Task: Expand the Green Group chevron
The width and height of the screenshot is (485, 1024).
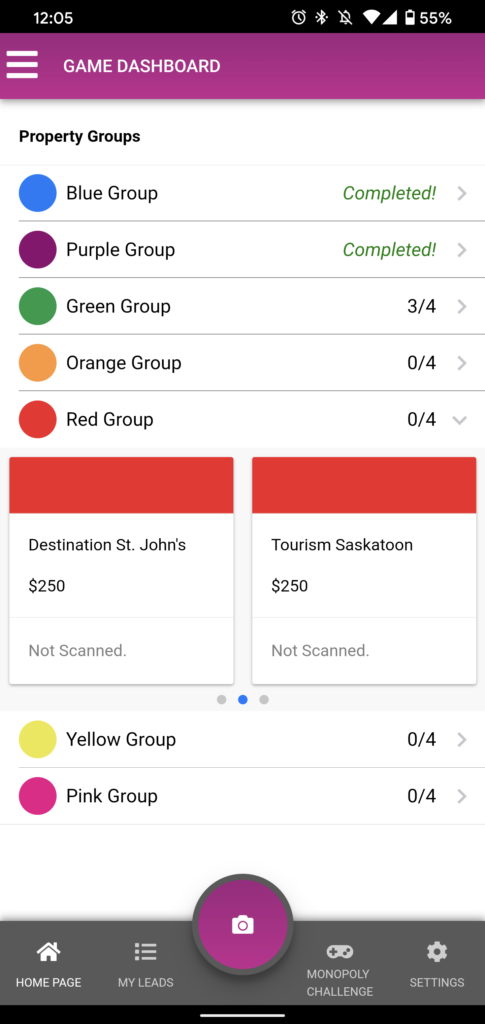Action: tap(462, 306)
